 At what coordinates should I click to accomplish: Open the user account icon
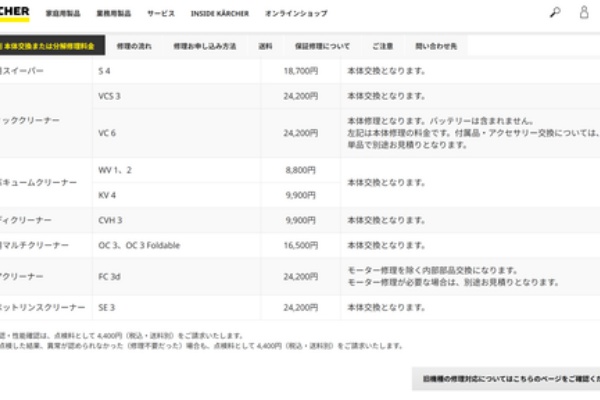(x=584, y=12)
